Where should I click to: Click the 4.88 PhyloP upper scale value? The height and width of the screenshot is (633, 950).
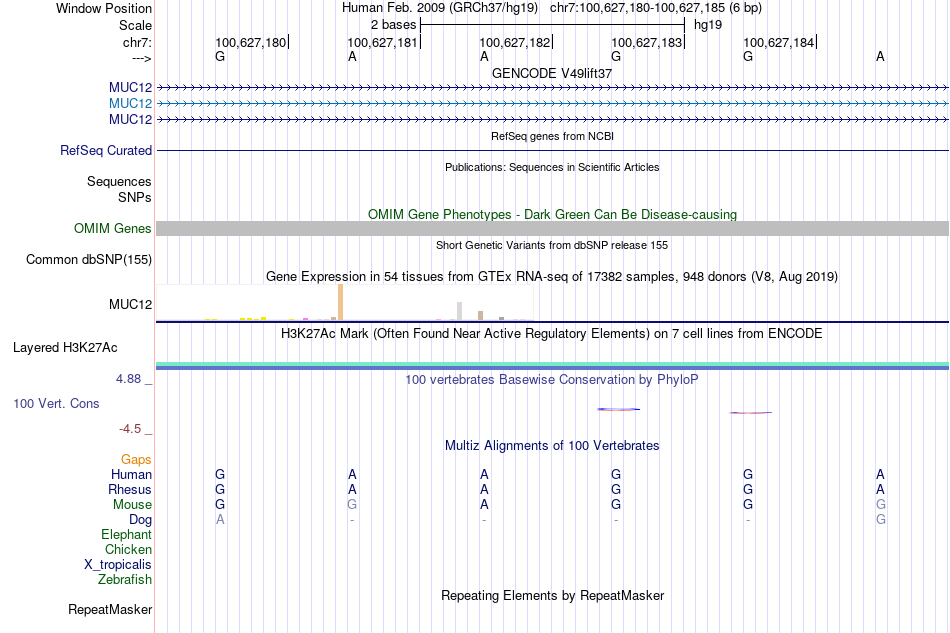click(x=128, y=379)
